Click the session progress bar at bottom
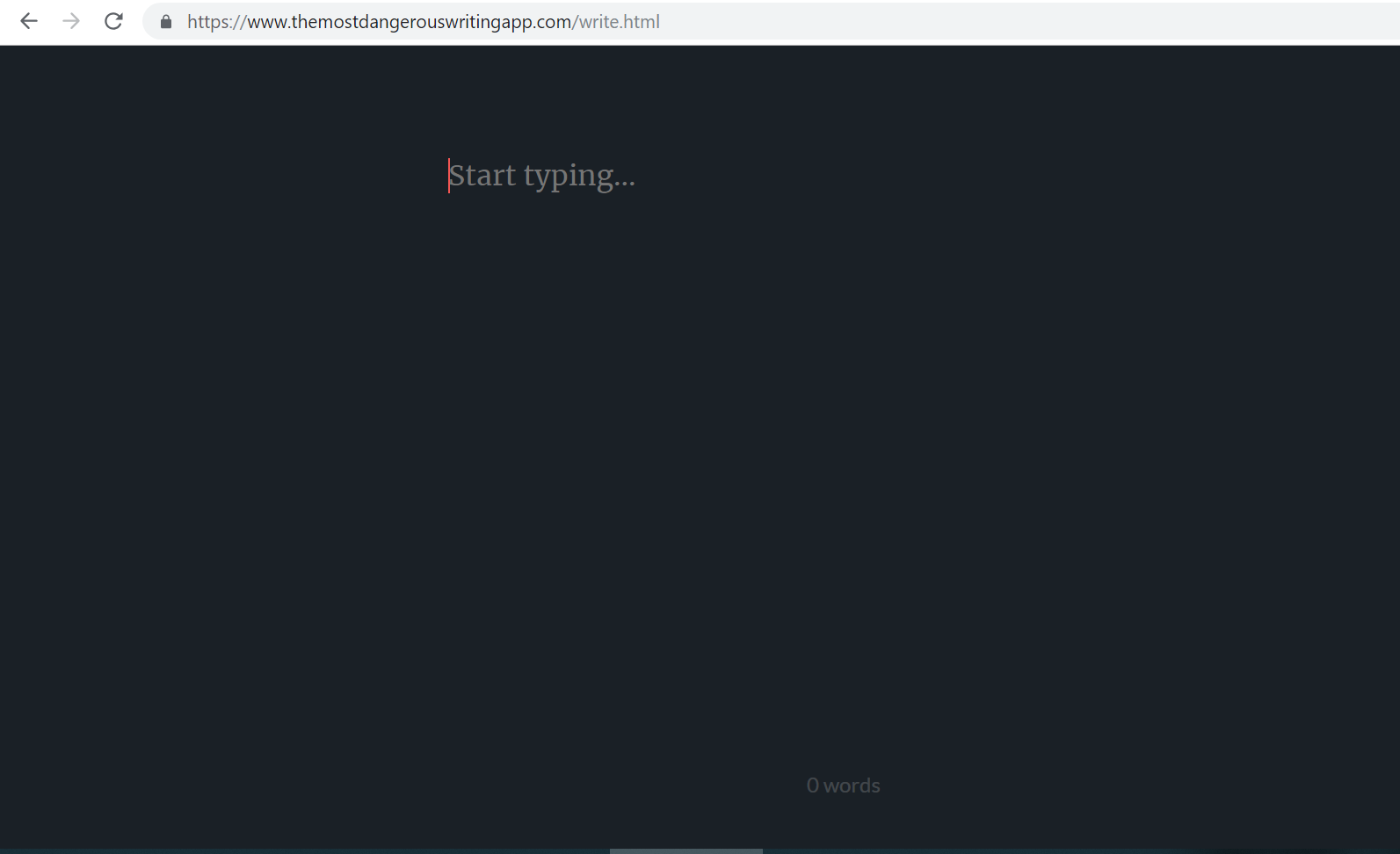The height and width of the screenshot is (854, 1400). tap(686, 850)
